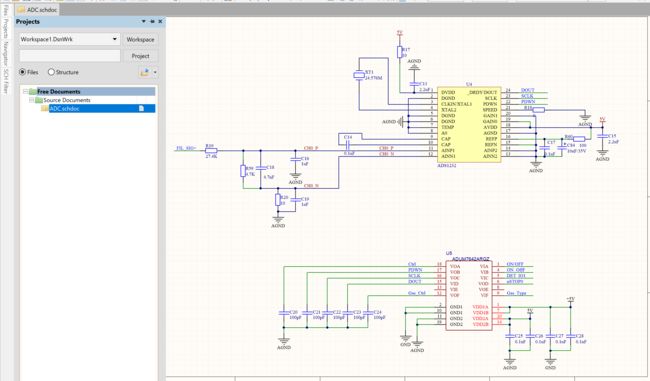
Task: Open the Projects panel options dropdown arrow
Action: click(x=143, y=21)
